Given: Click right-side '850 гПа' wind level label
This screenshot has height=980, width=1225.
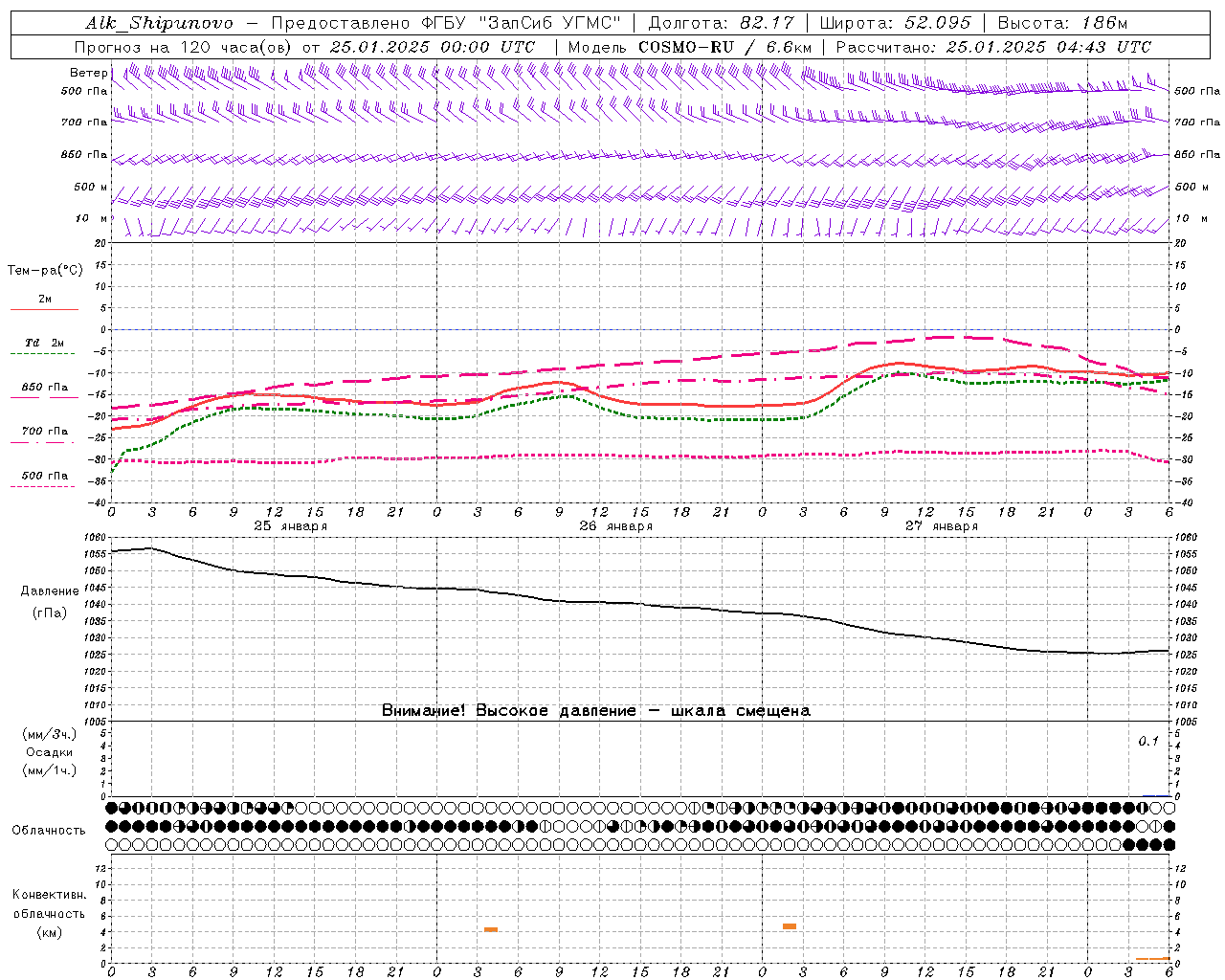Looking at the screenshot, I should click(x=1197, y=154).
